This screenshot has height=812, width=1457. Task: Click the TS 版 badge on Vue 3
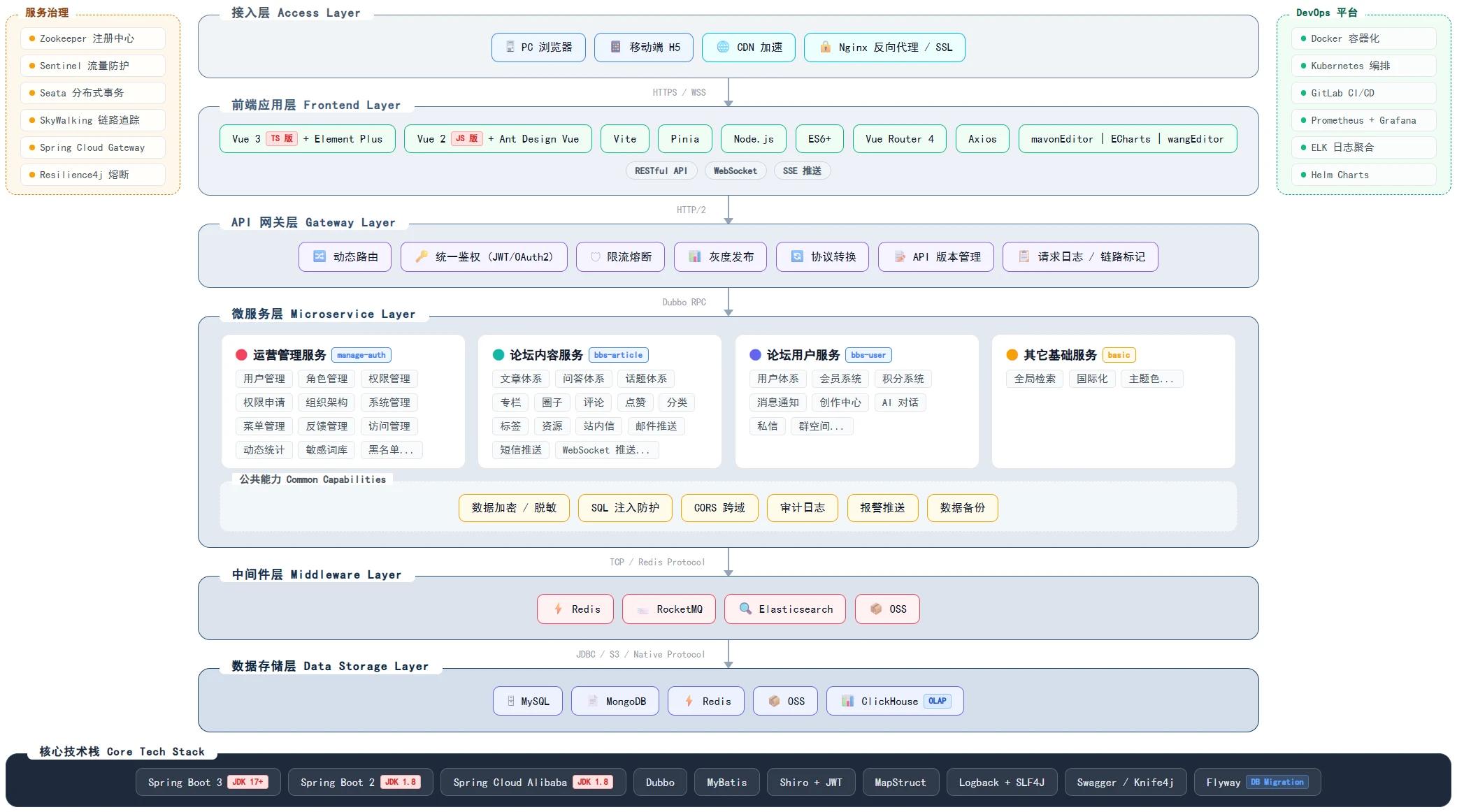(282, 138)
